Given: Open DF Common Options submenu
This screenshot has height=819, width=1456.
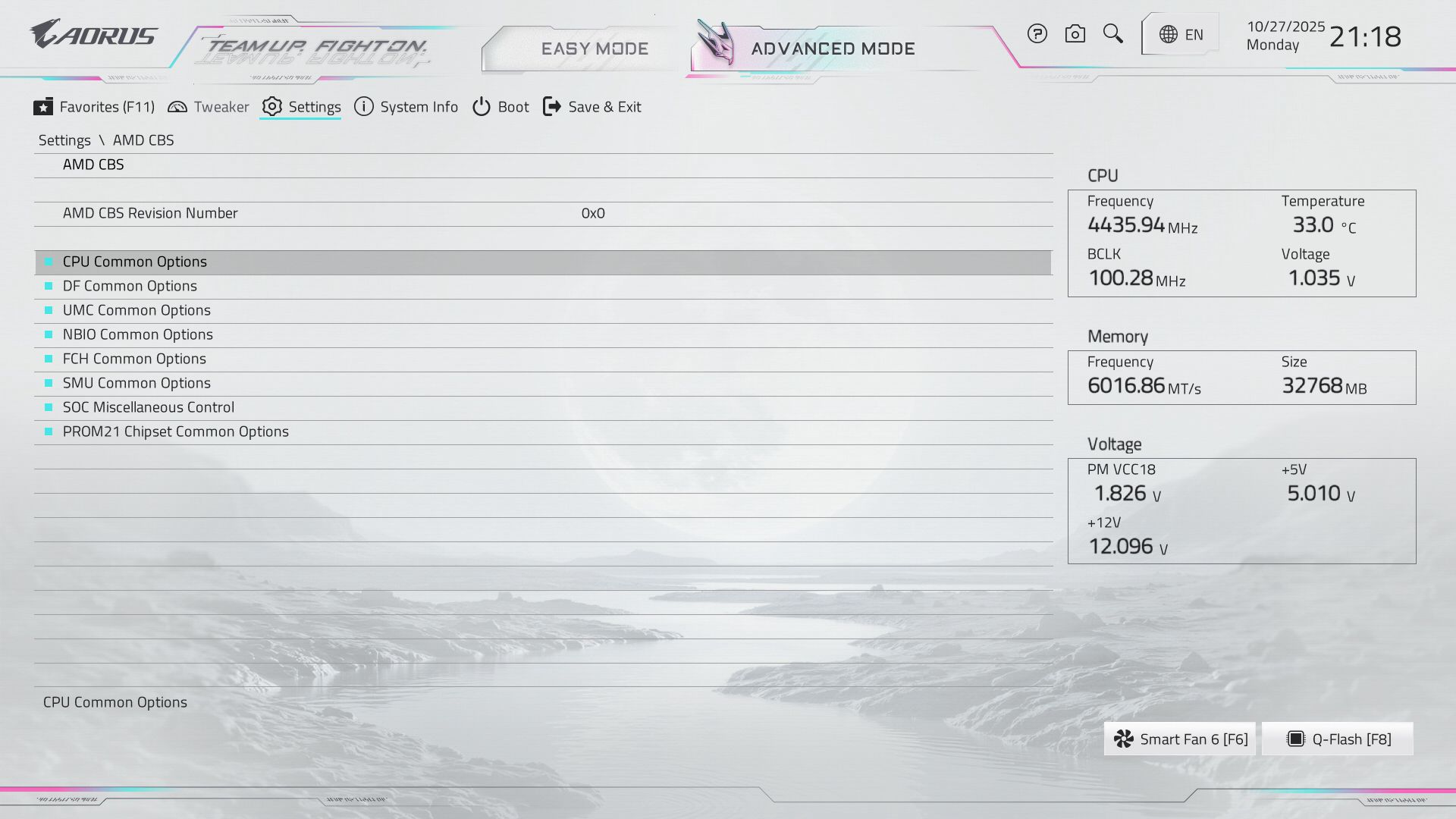Looking at the screenshot, I should 130,286.
